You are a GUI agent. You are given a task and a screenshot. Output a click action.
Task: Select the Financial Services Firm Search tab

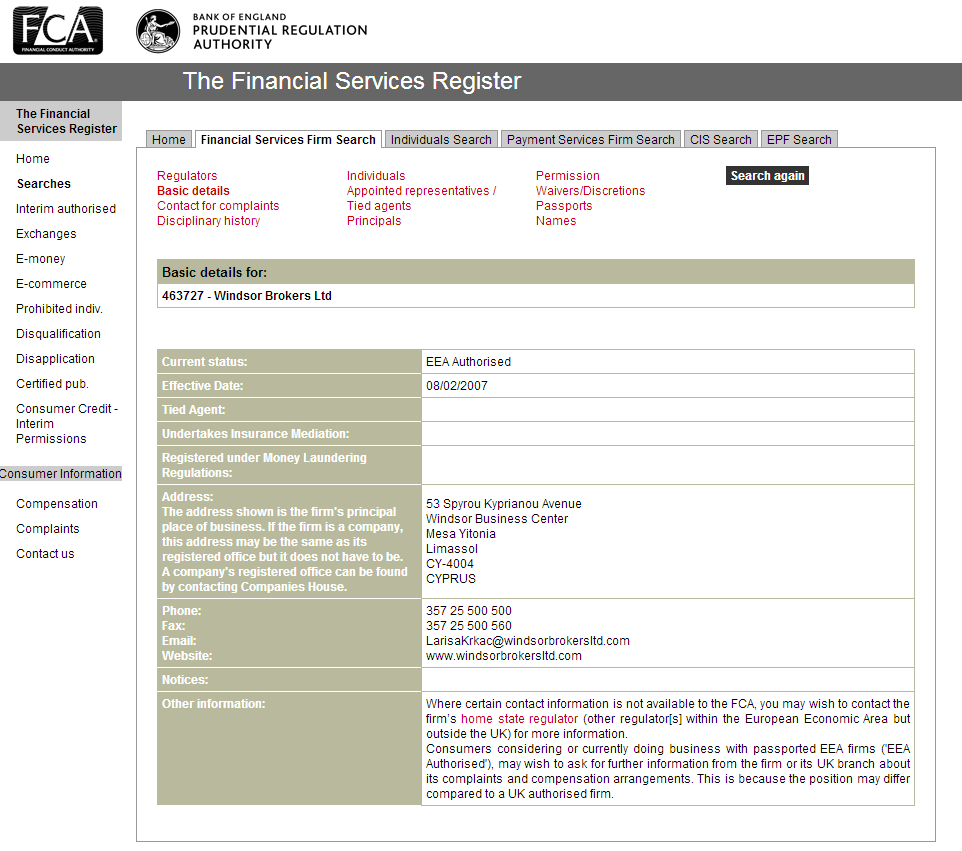tap(288, 139)
